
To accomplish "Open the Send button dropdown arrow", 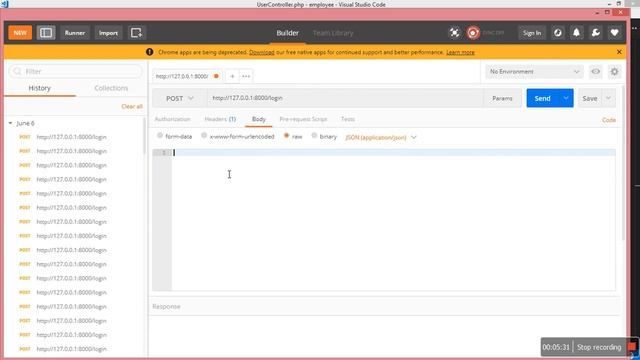I will (566, 98).
